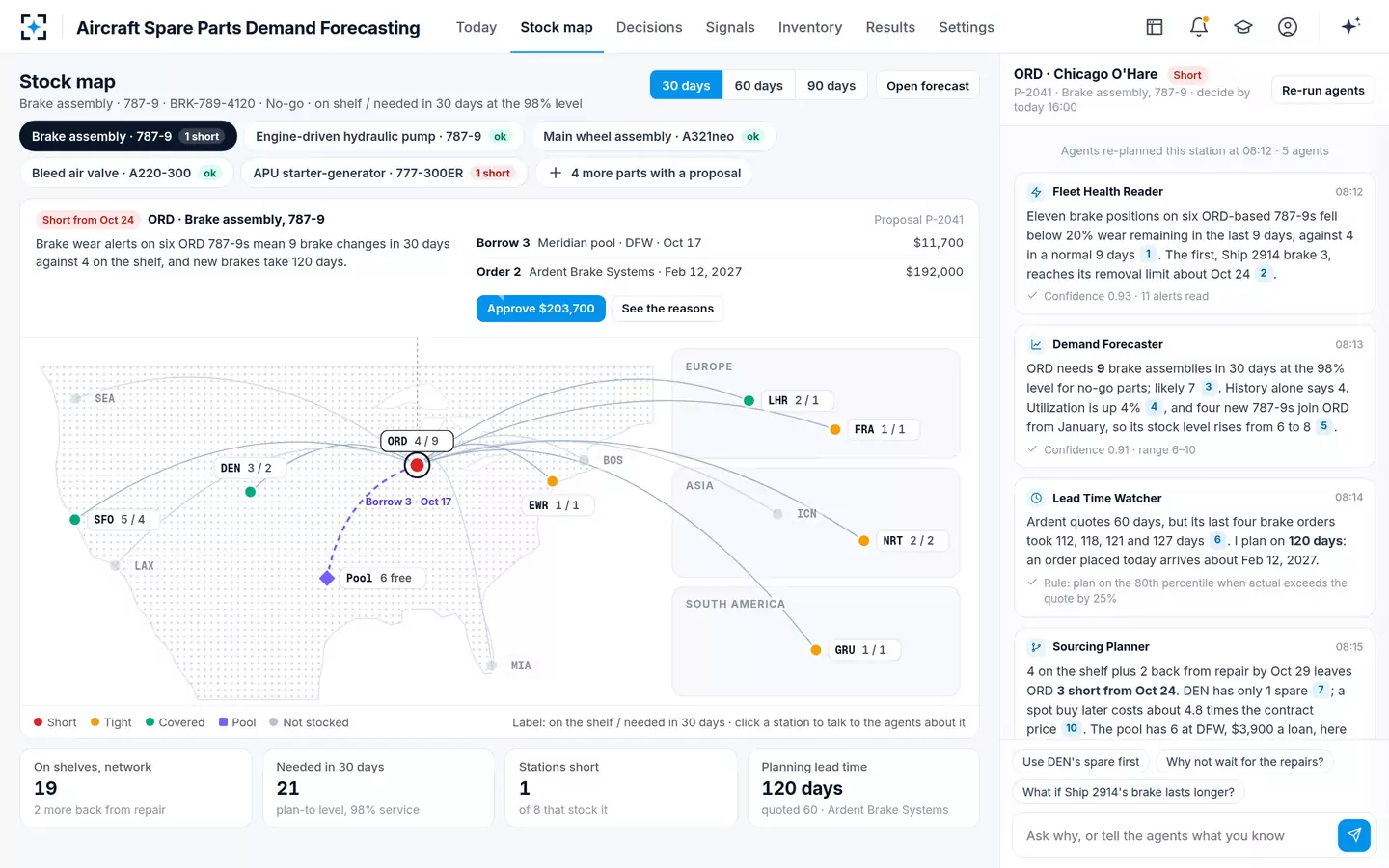Select the LHR green station dot
The height and width of the screenshot is (868, 1389).
pyautogui.click(x=749, y=401)
